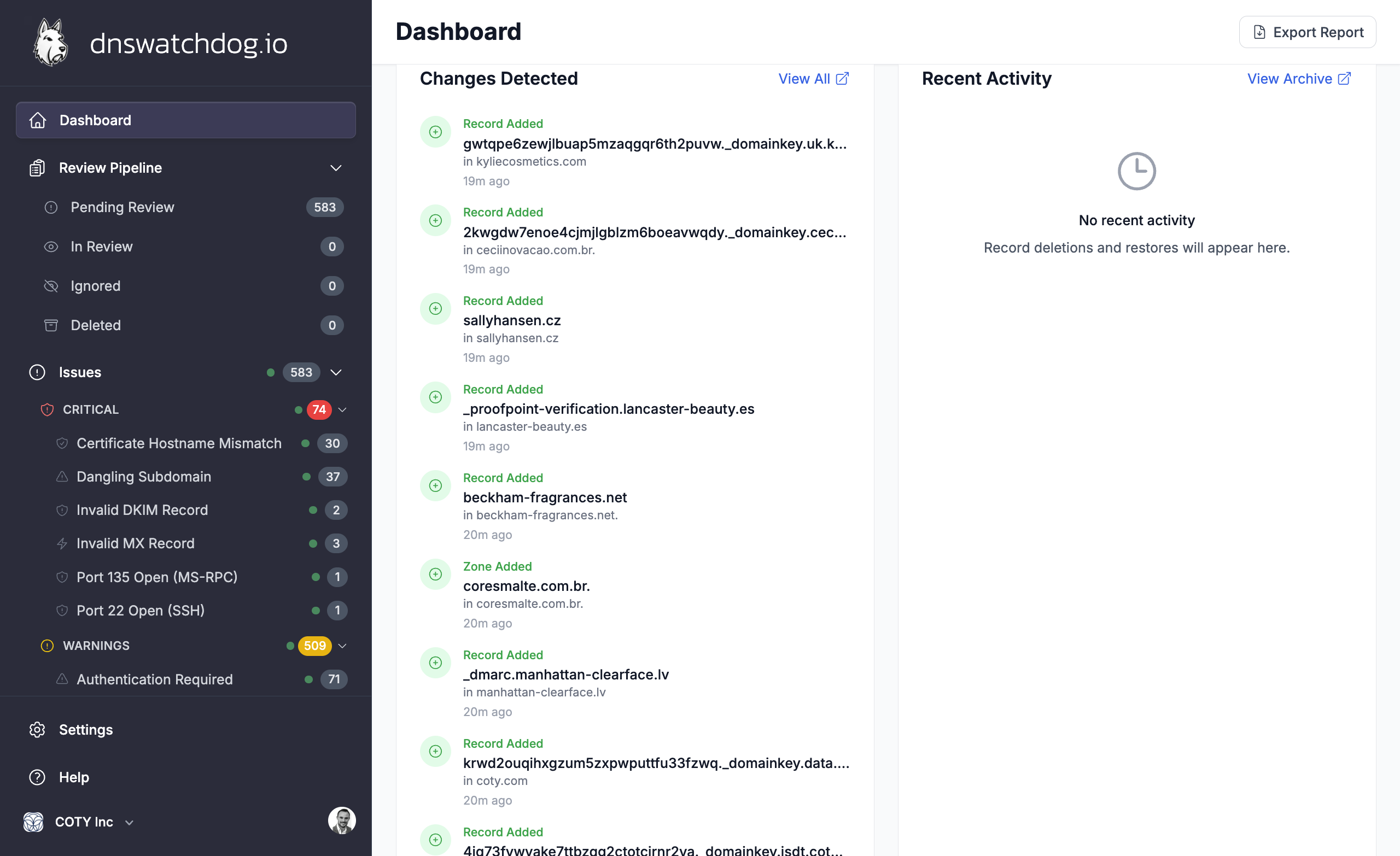
Task: Click the Export Report button
Action: 1308,32
